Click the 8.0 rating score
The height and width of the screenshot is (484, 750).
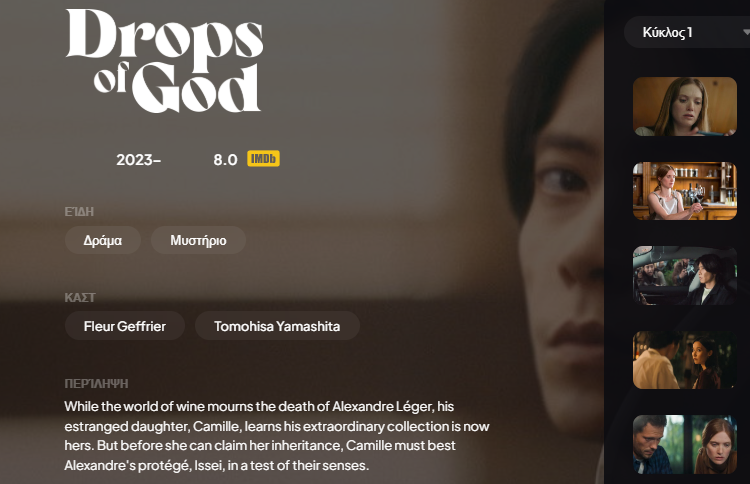tap(225, 160)
